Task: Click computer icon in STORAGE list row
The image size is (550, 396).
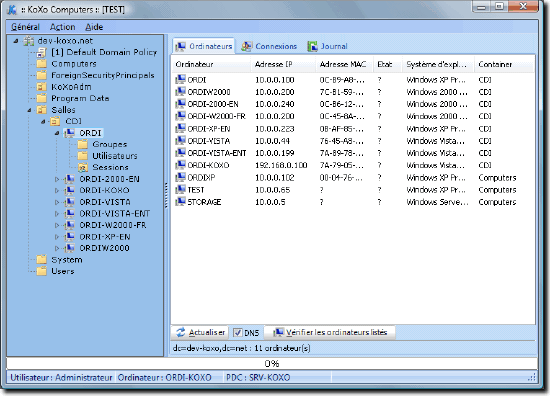Action: [x=180, y=202]
